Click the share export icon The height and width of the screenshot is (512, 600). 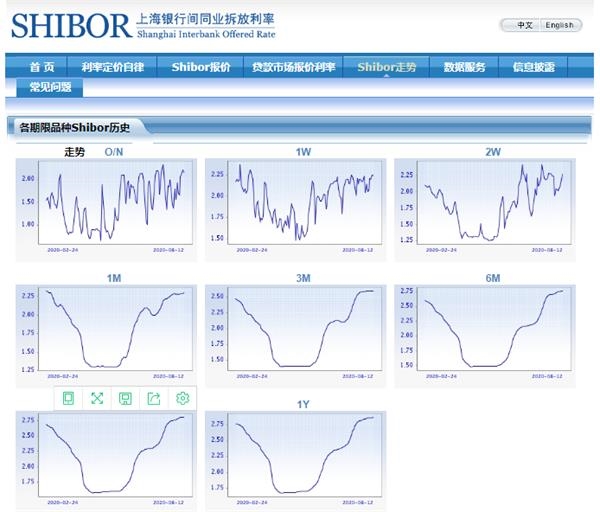[x=154, y=398]
